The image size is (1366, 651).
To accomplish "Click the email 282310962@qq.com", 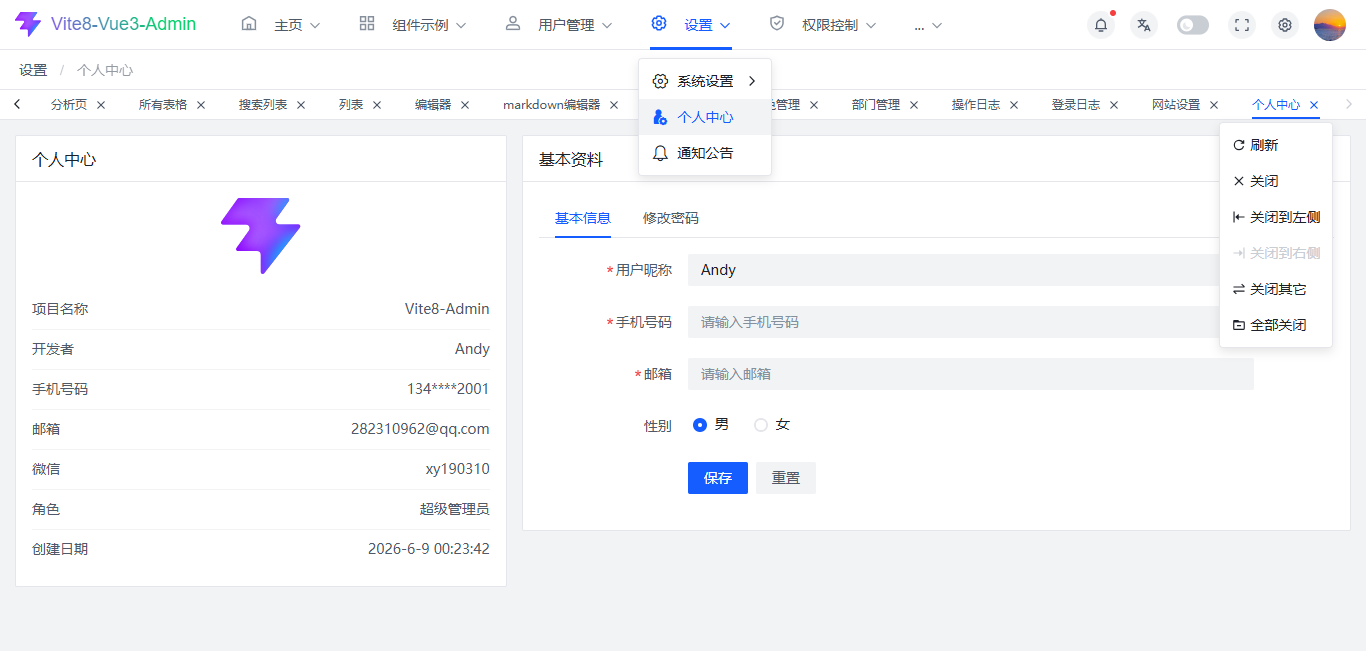I will pos(420,429).
